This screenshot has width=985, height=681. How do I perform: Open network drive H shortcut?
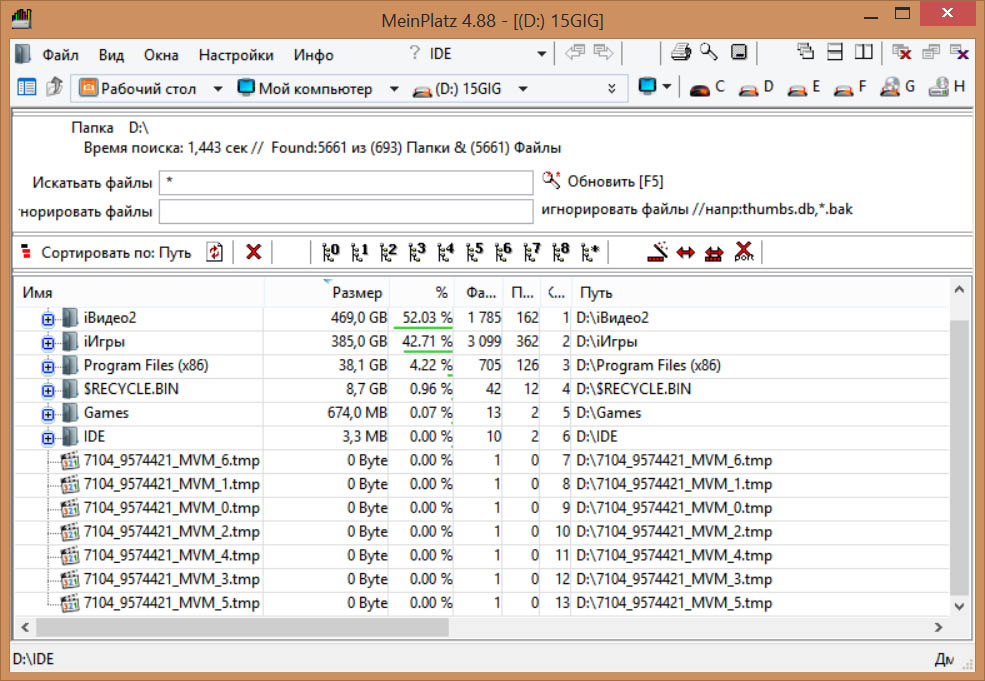[x=945, y=88]
